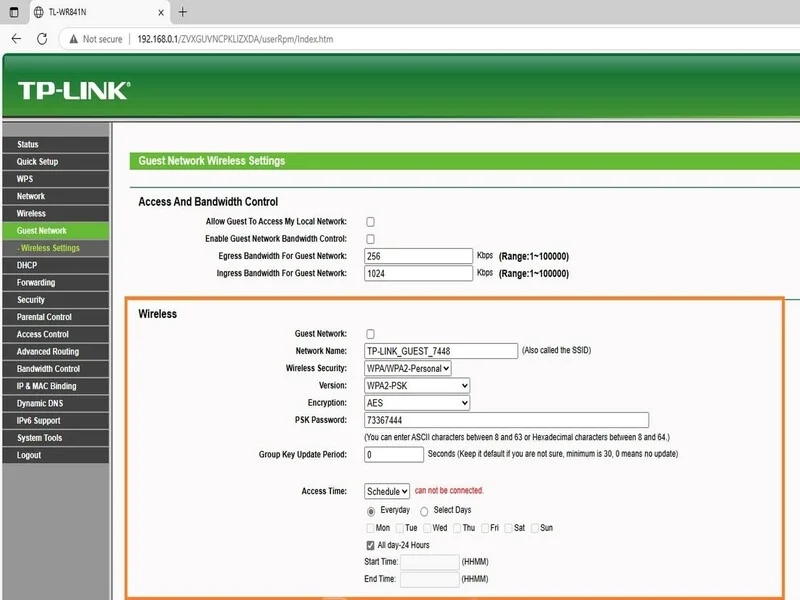Go to WPS settings
Screen dimensions: 800x600
[56, 179]
